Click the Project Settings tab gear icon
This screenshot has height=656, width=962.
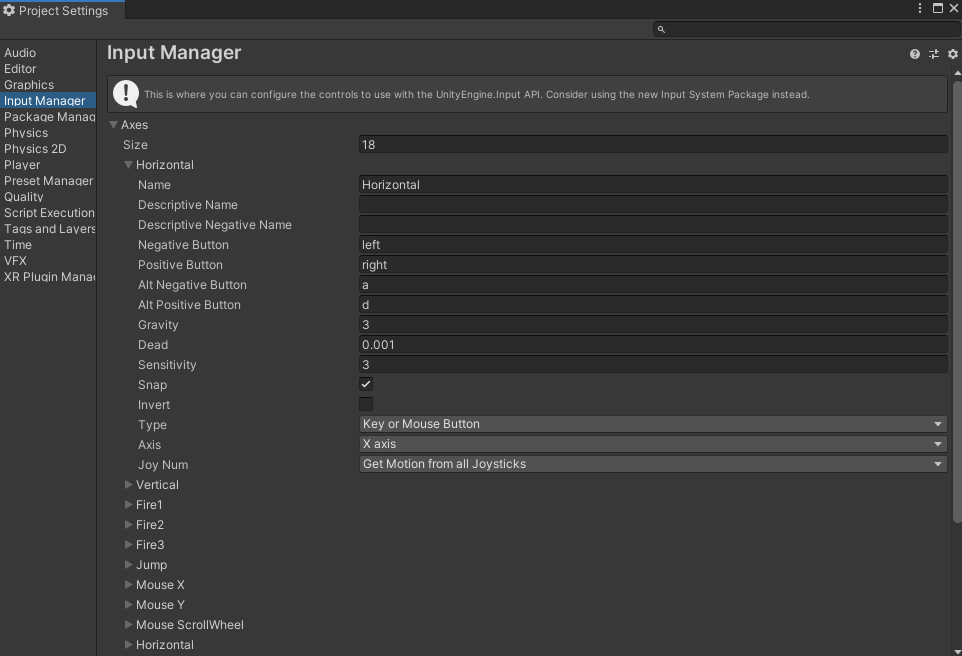(9, 11)
